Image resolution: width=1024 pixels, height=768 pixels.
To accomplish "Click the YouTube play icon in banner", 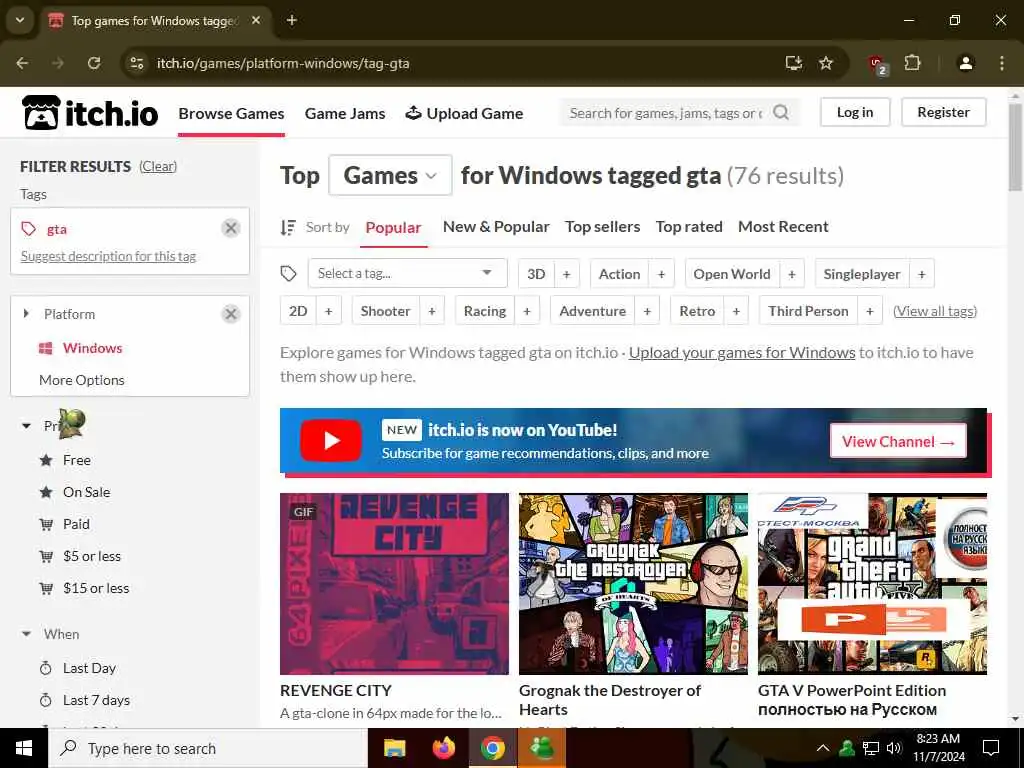I will point(331,441).
